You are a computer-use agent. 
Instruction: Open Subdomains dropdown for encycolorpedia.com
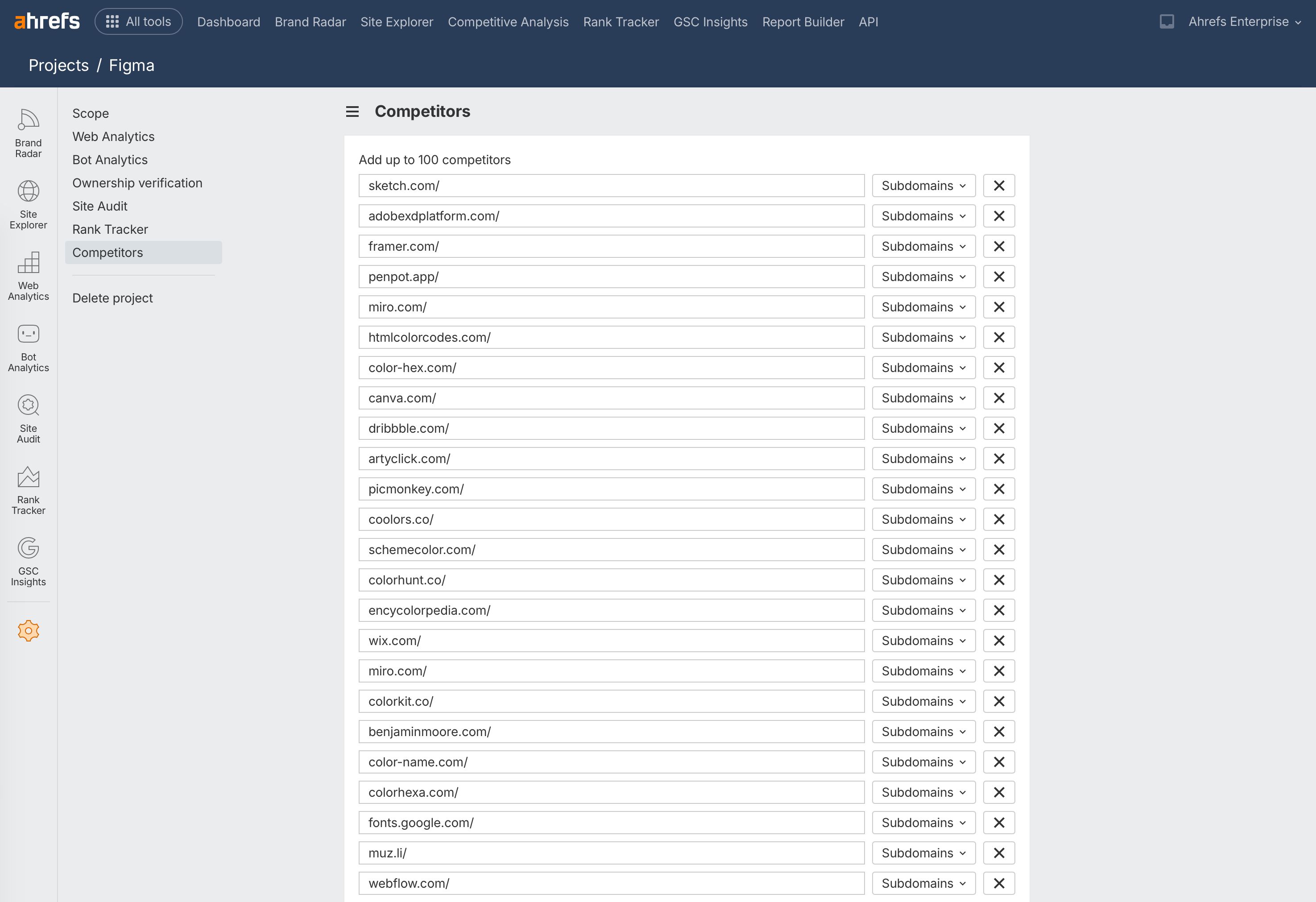(923, 610)
